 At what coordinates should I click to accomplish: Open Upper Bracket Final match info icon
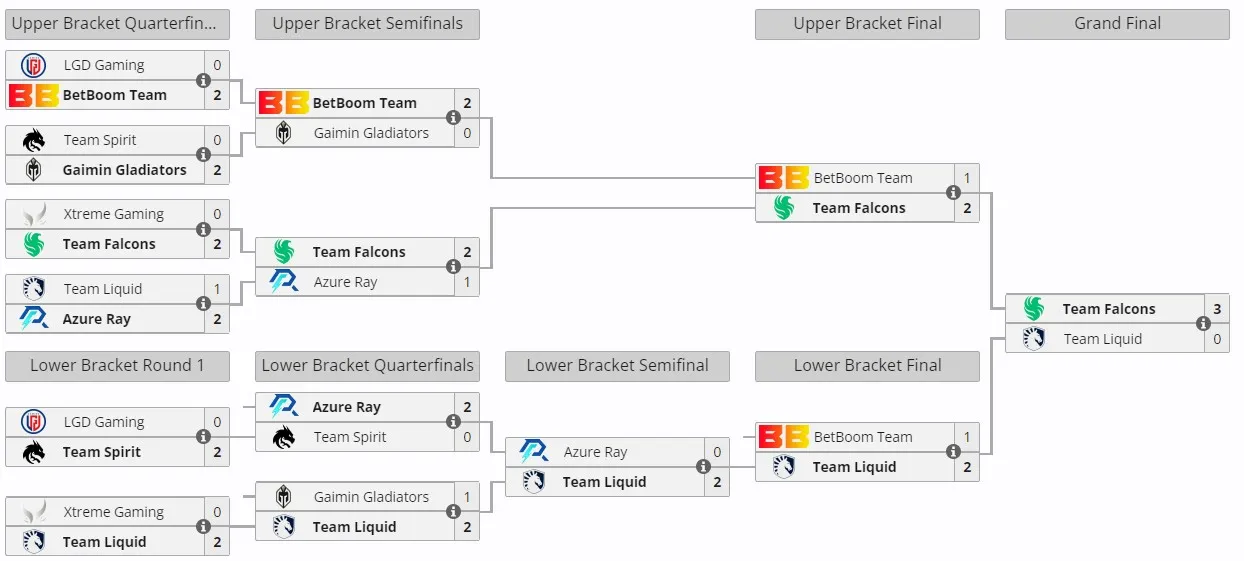click(x=953, y=193)
